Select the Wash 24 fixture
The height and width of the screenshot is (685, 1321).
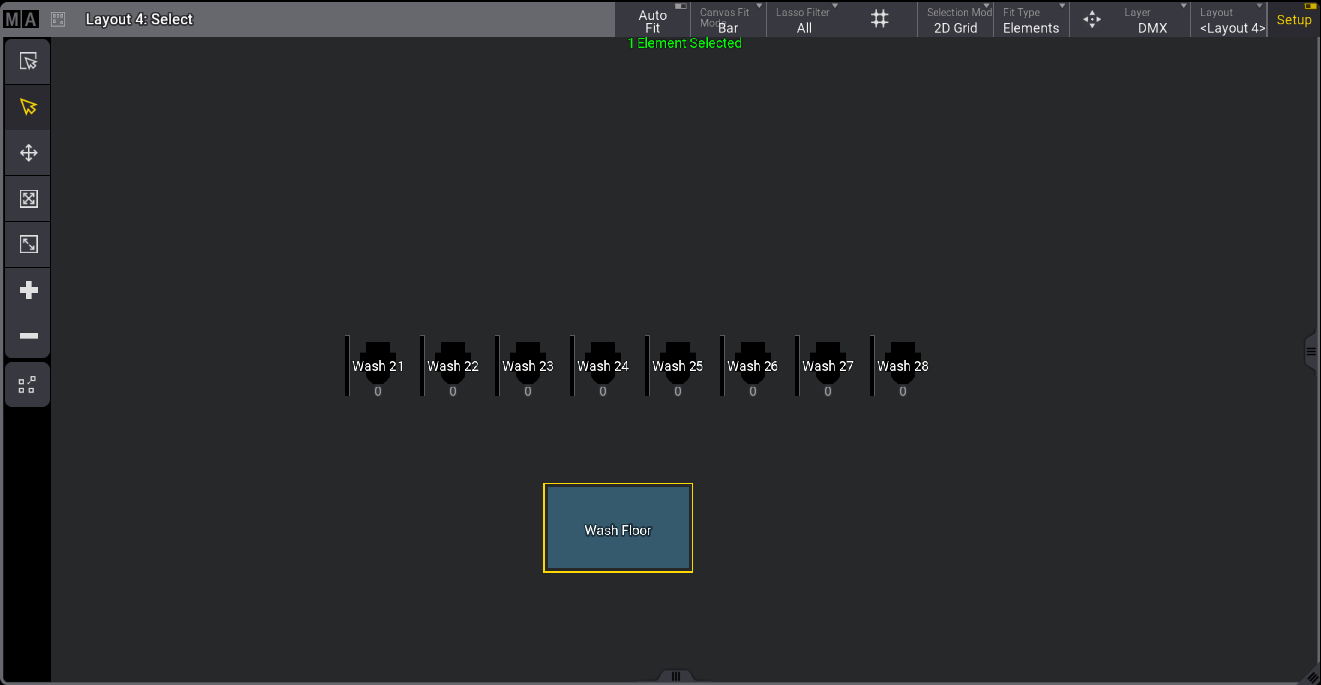tap(602, 367)
